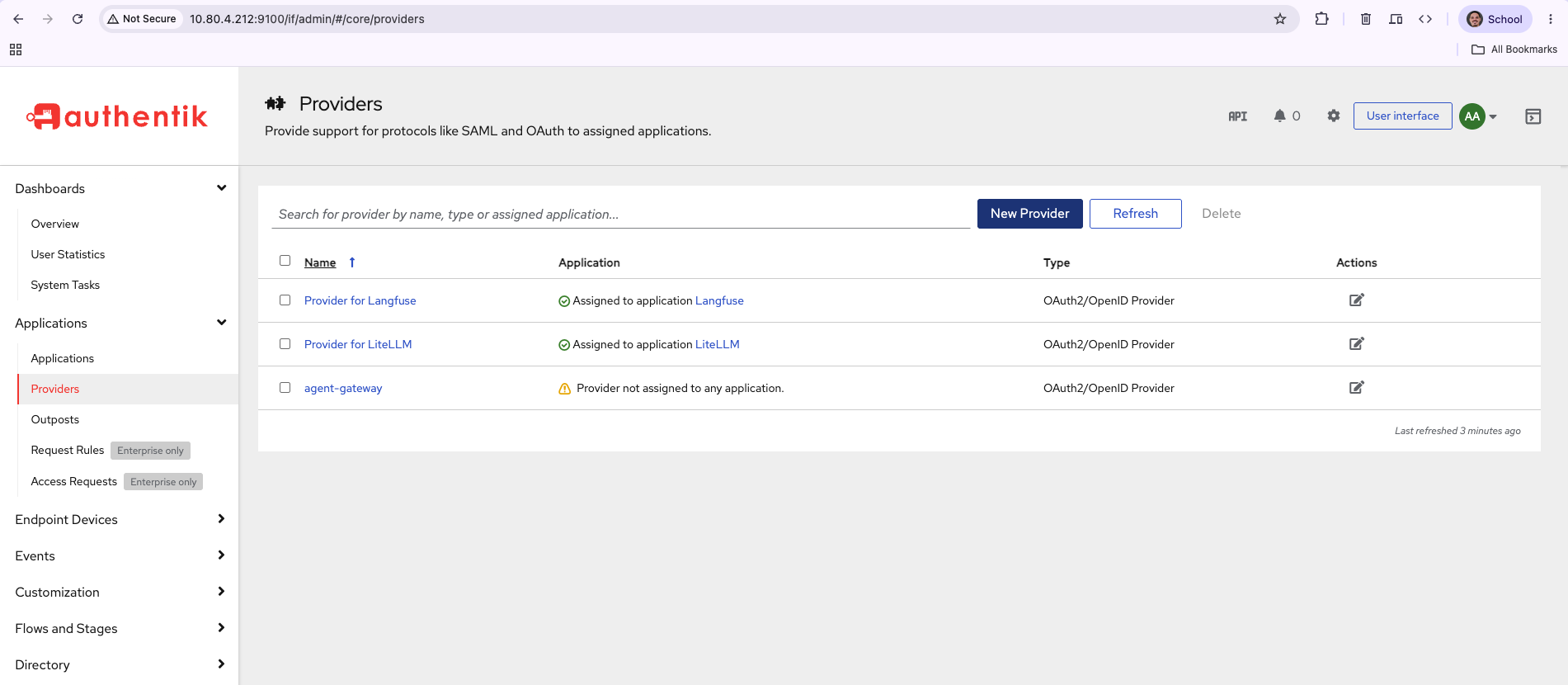Viewport: 1568px width, 685px height.
Task: Click the authentik logo
Action: click(117, 116)
